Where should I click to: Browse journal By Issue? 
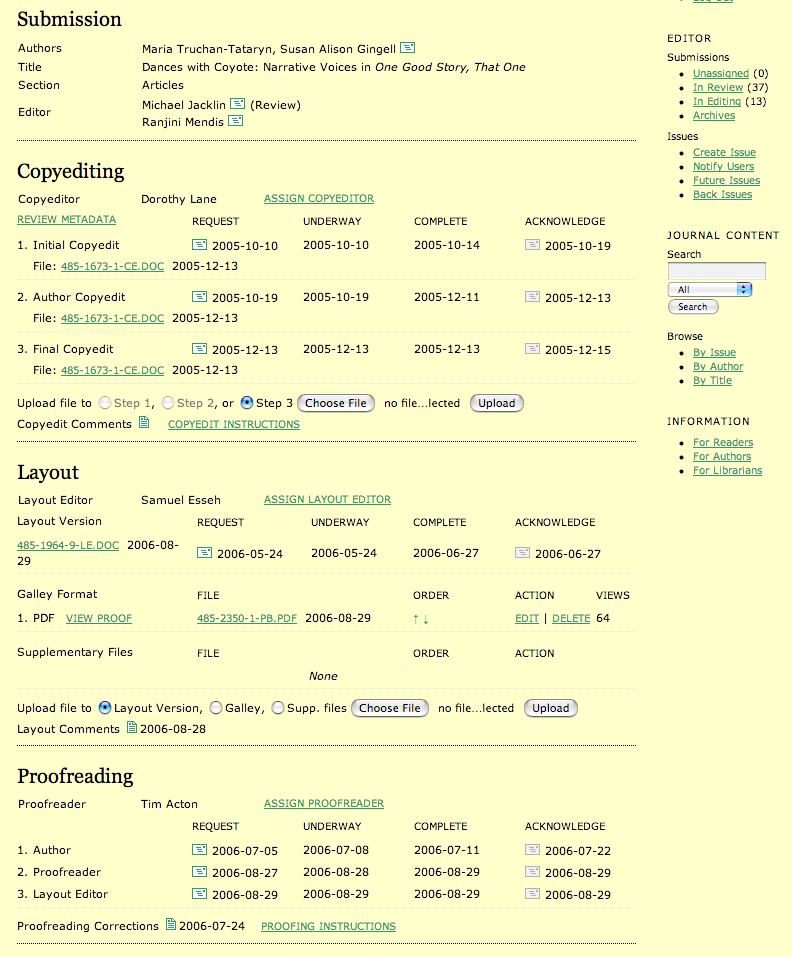714,352
